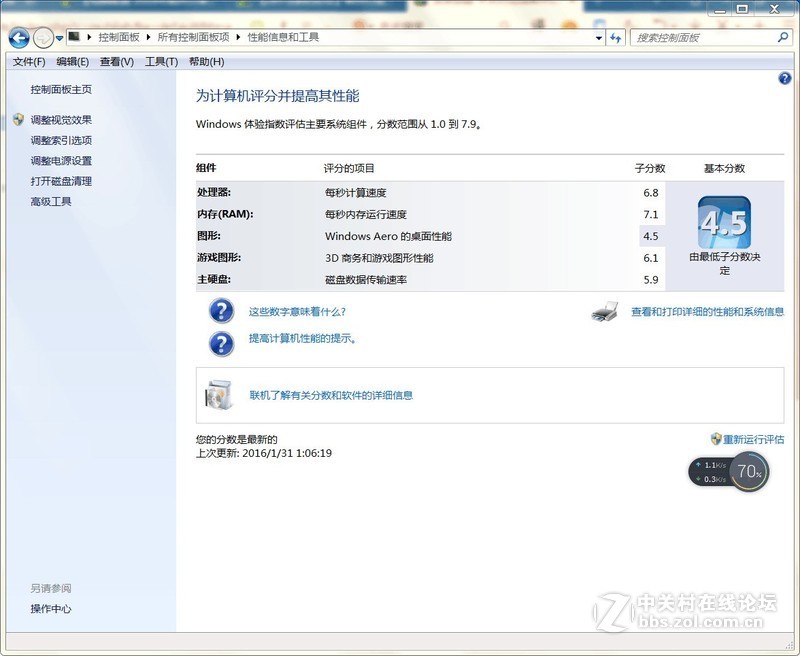Click the 上次更新 2016/1/31 timestamp text
Image resolution: width=800 pixels, height=656 pixels.
pos(264,453)
